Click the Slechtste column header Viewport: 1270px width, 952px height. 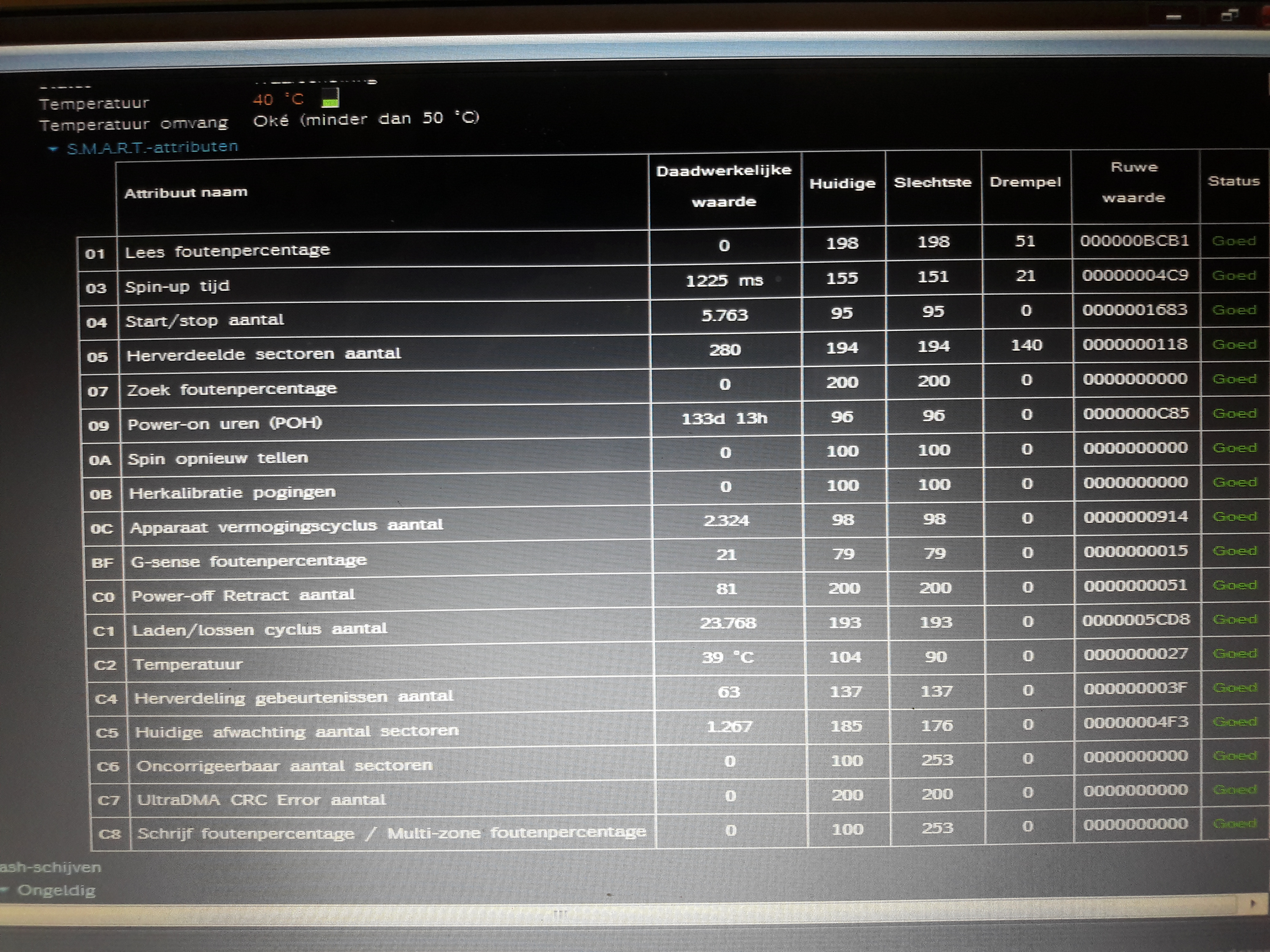[x=932, y=182]
